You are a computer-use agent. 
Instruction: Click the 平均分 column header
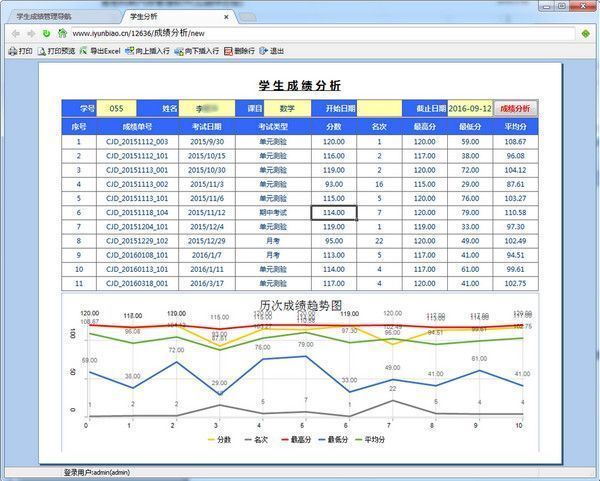point(515,127)
